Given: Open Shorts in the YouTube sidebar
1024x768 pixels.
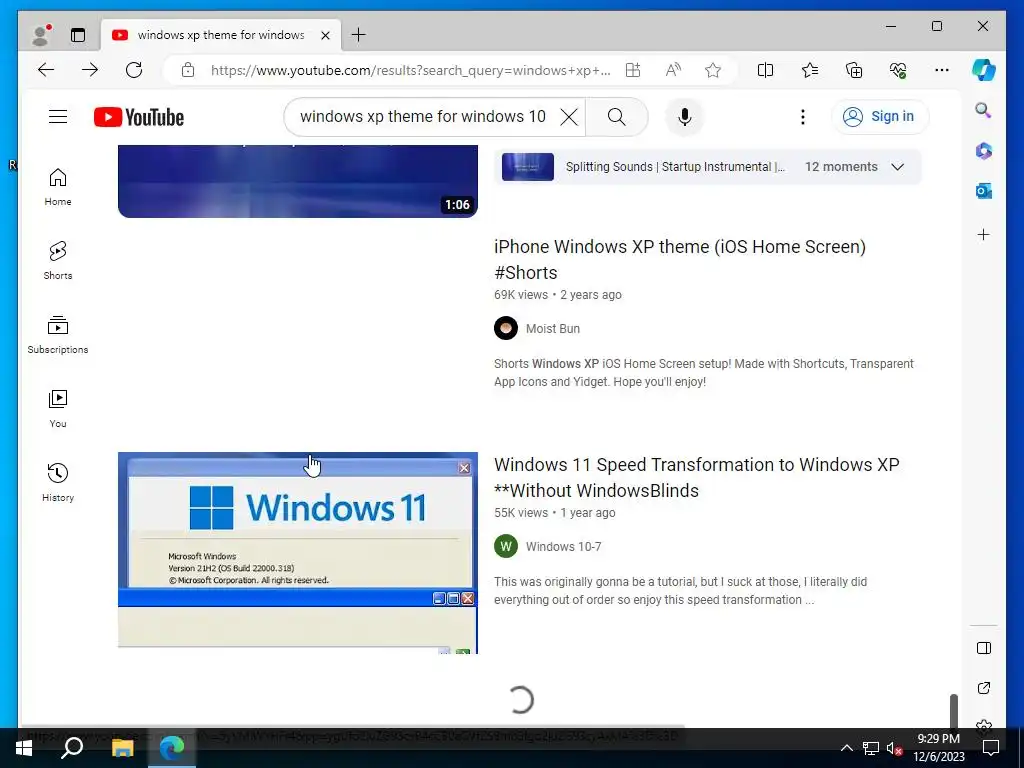Looking at the screenshot, I should tap(58, 261).
